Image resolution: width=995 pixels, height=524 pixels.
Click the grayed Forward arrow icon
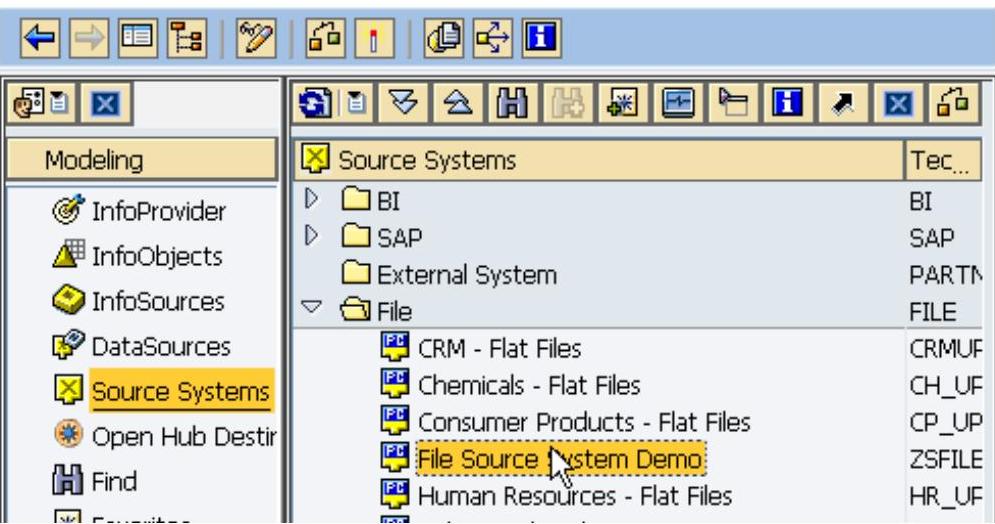click(x=89, y=38)
